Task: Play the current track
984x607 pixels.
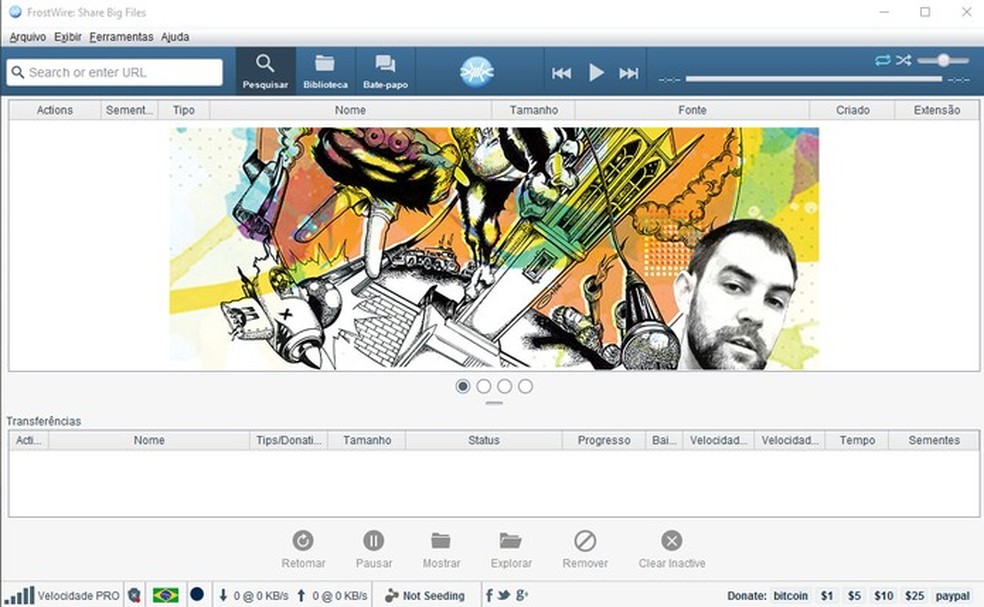Action: (596, 73)
